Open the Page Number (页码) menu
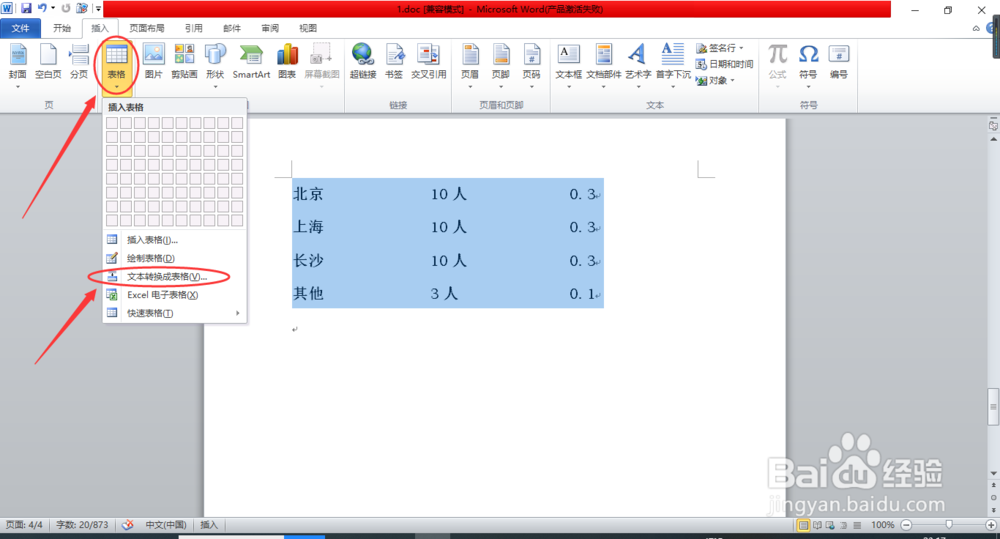This screenshot has height=539, width=1000. click(531, 64)
